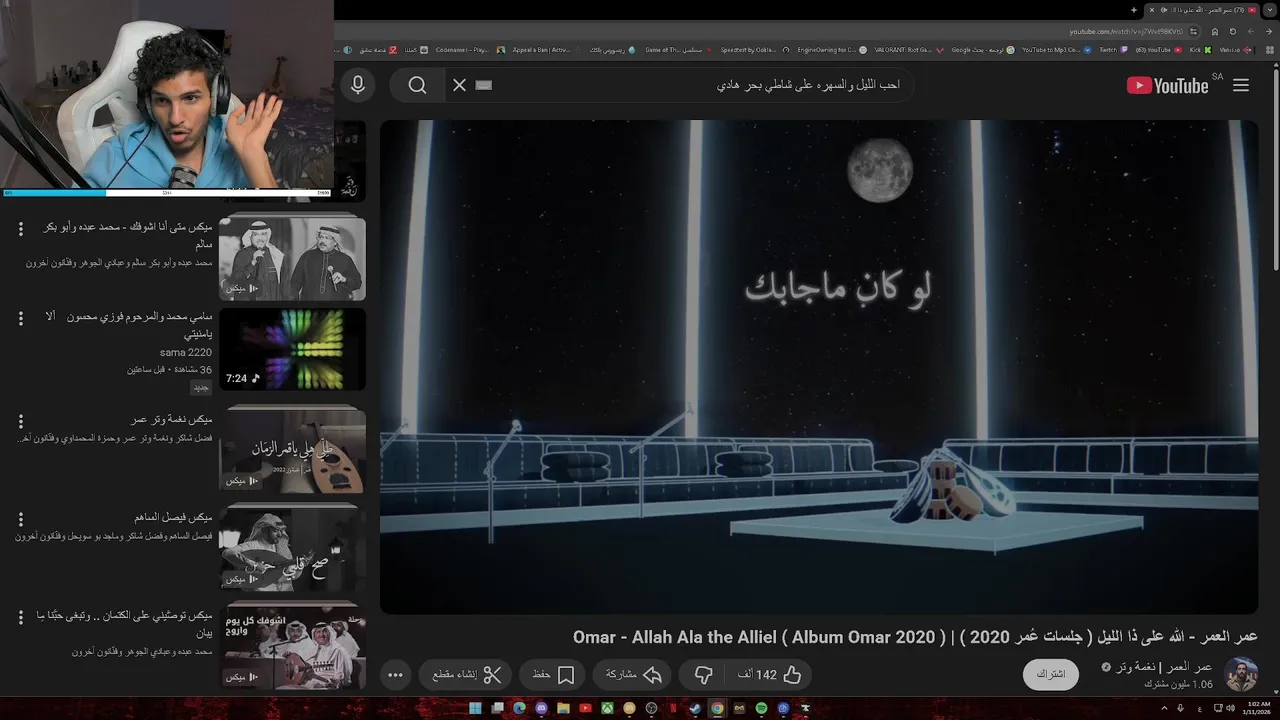Open options menu for ميكس فيصل الماهم

coord(20,519)
